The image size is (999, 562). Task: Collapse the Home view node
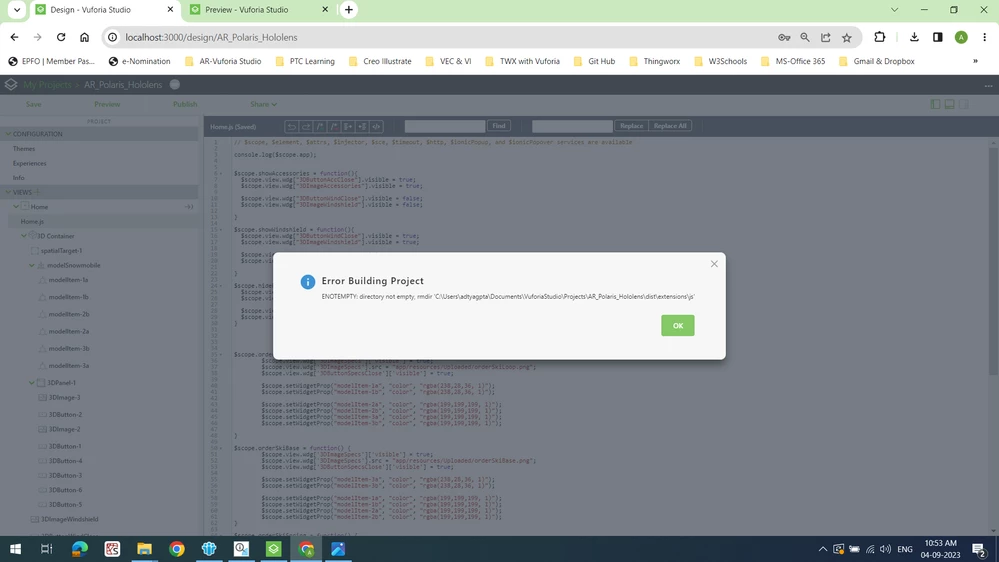[16, 206]
